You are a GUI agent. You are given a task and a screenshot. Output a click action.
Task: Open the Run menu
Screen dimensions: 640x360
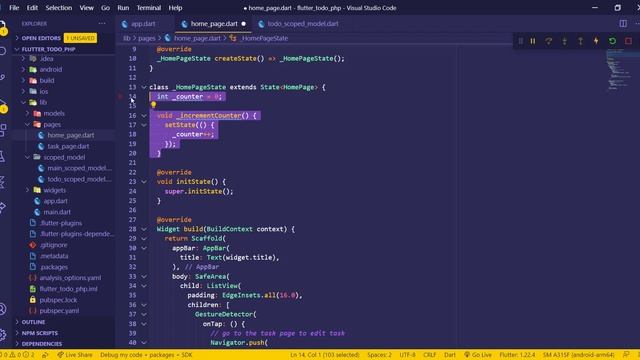click(x=123, y=8)
